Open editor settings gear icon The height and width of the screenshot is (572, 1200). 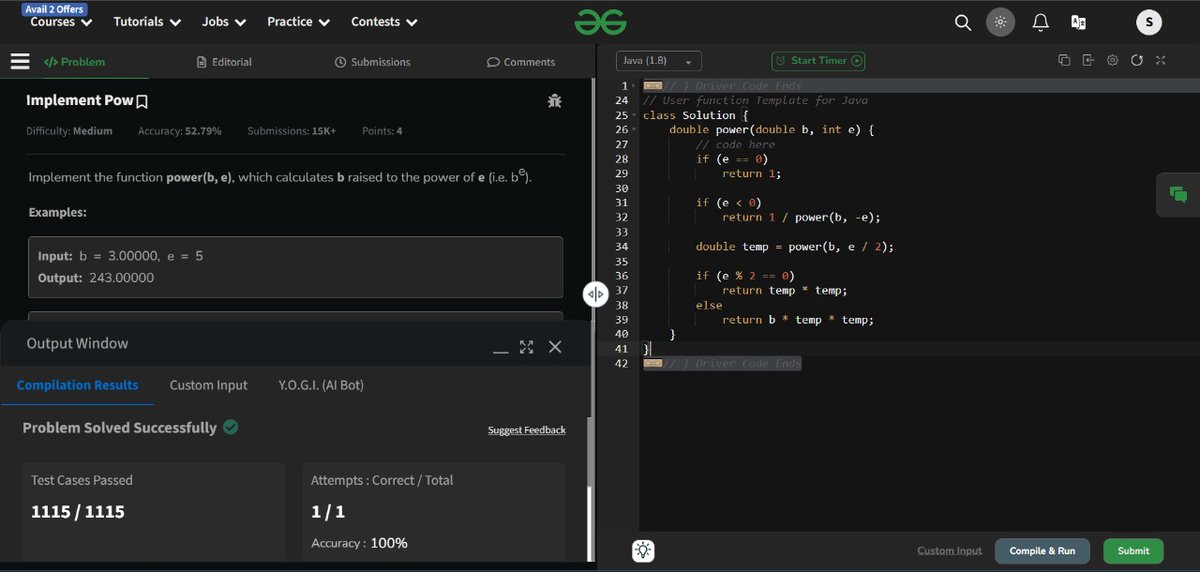click(1112, 61)
